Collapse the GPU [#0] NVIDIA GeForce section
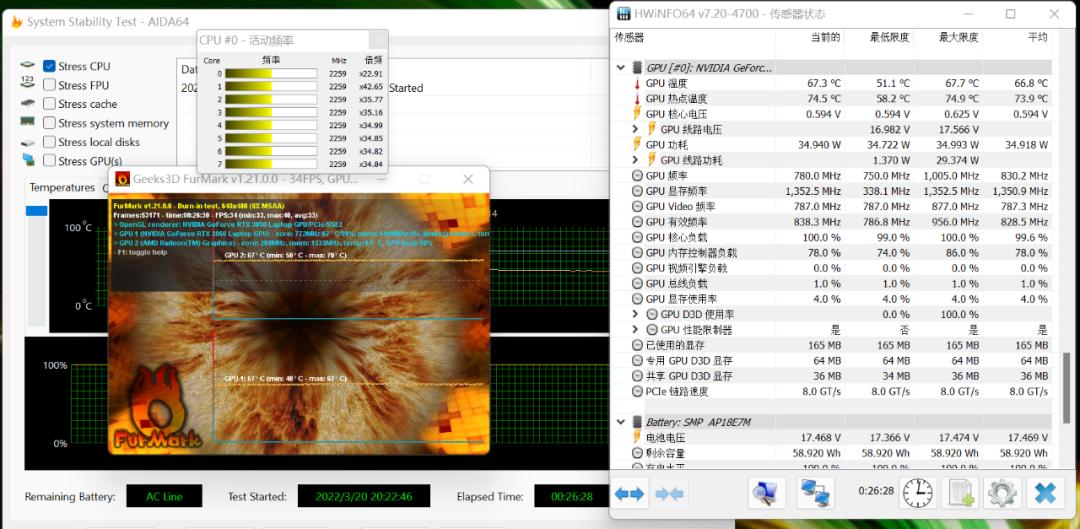This screenshot has height=529, width=1080. 621,68
